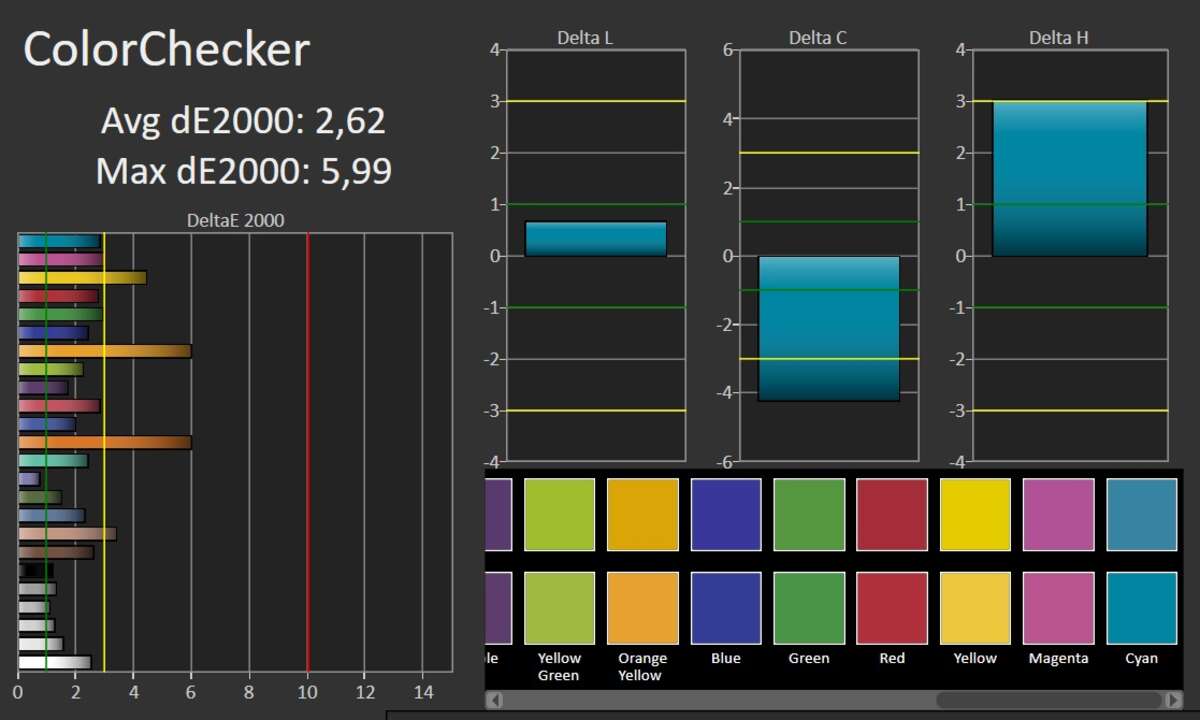Pick the lower target Yellow Green swatch
The width and height of the screenshot is (1200, 720).
pos(559,608)
